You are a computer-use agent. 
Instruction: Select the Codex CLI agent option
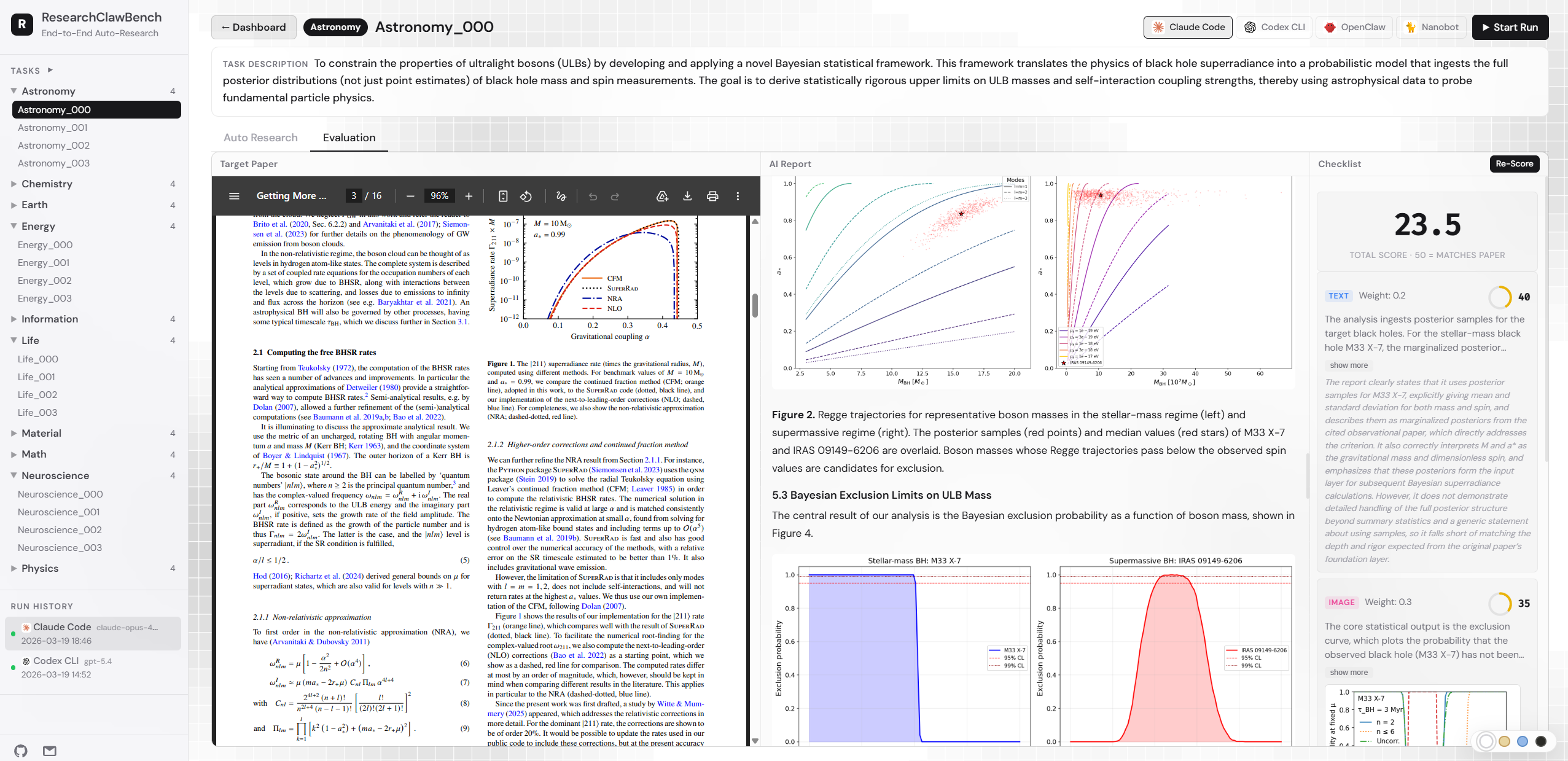pyautogui.click(x=1274, y=27)
